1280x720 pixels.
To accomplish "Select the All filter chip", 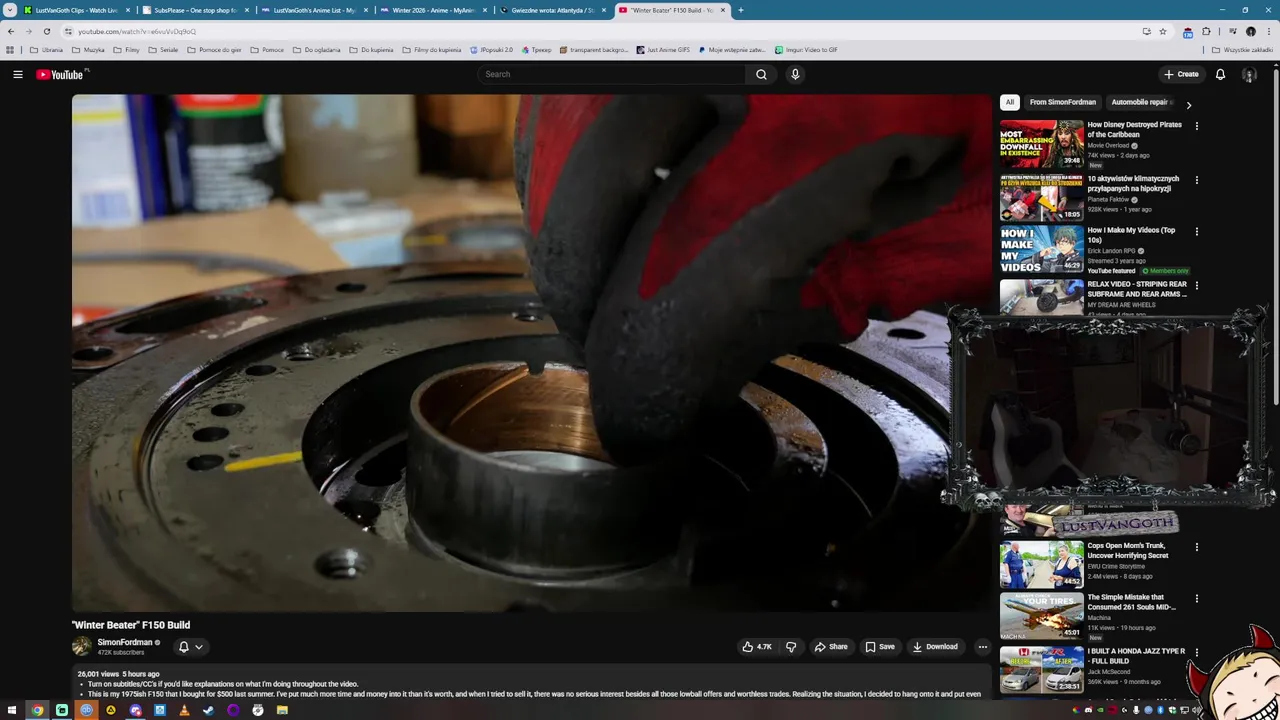I will (x=1010, y=102).
